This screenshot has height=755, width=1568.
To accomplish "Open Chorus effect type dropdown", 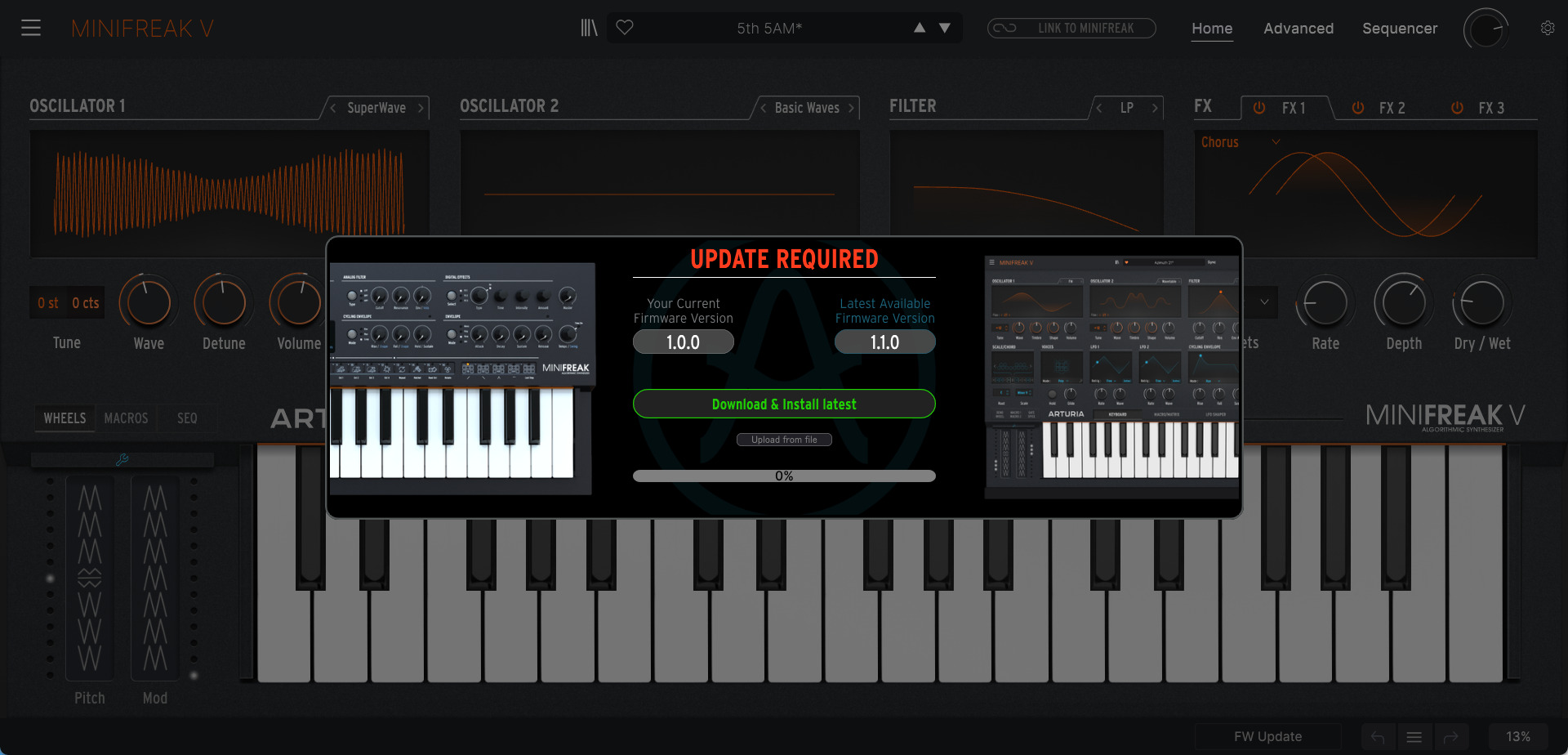I will 1241,142.
